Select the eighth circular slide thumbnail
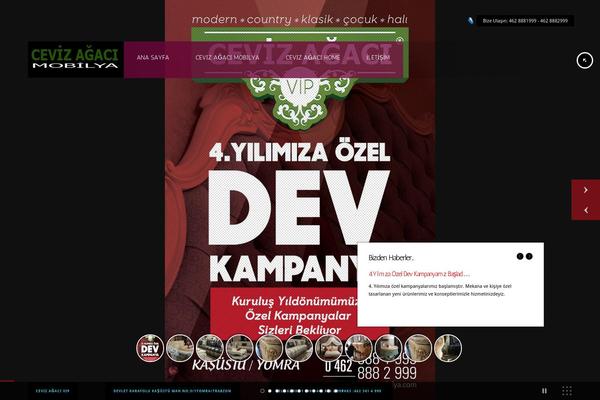The width and height of the screenshot is (600, 400). 359,348
